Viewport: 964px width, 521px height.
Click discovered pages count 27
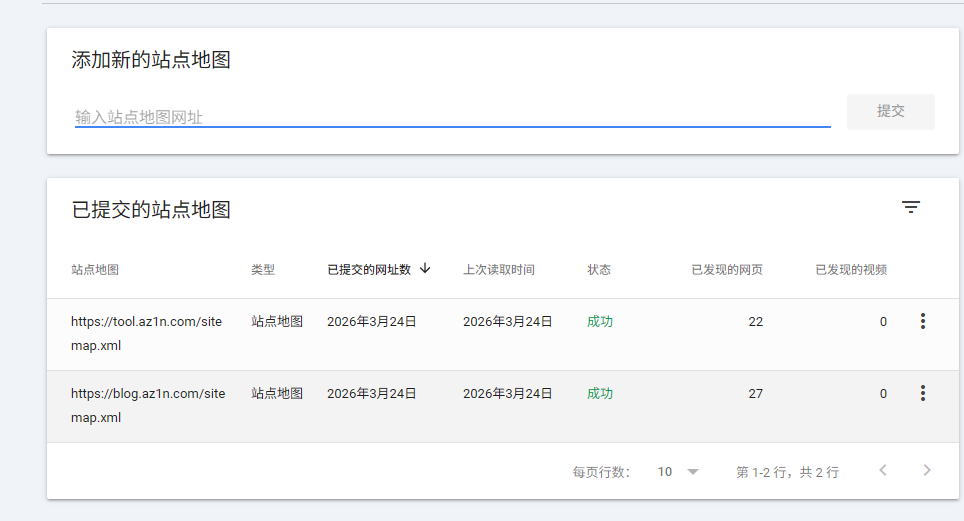(755, 394)
